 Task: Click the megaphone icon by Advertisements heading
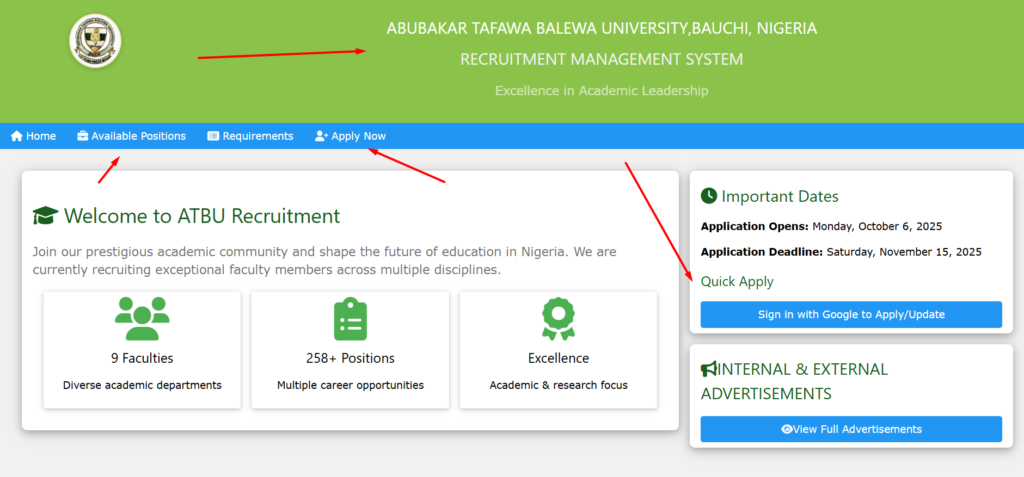click(709, 370)
